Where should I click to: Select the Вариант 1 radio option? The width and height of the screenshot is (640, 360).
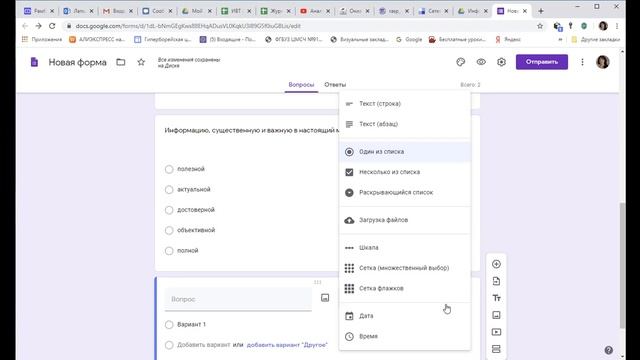pos(169,324)
